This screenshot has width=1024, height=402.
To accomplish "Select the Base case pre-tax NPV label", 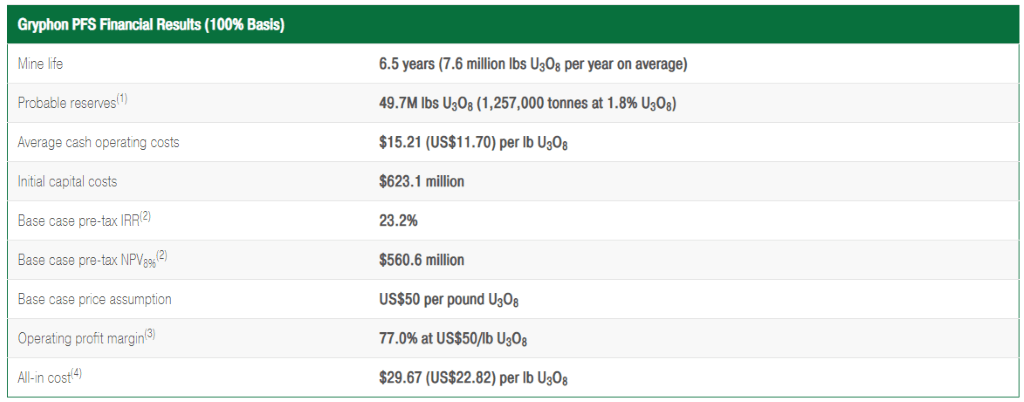I will point(86,260).
